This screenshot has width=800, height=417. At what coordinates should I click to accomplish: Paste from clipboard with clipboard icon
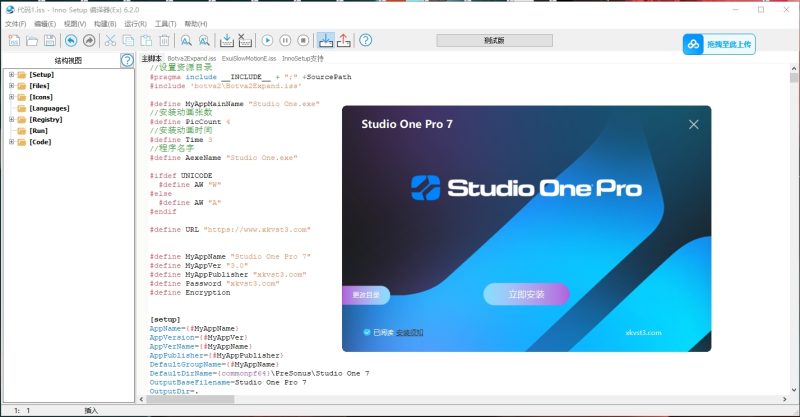click(x=146, y=40)
